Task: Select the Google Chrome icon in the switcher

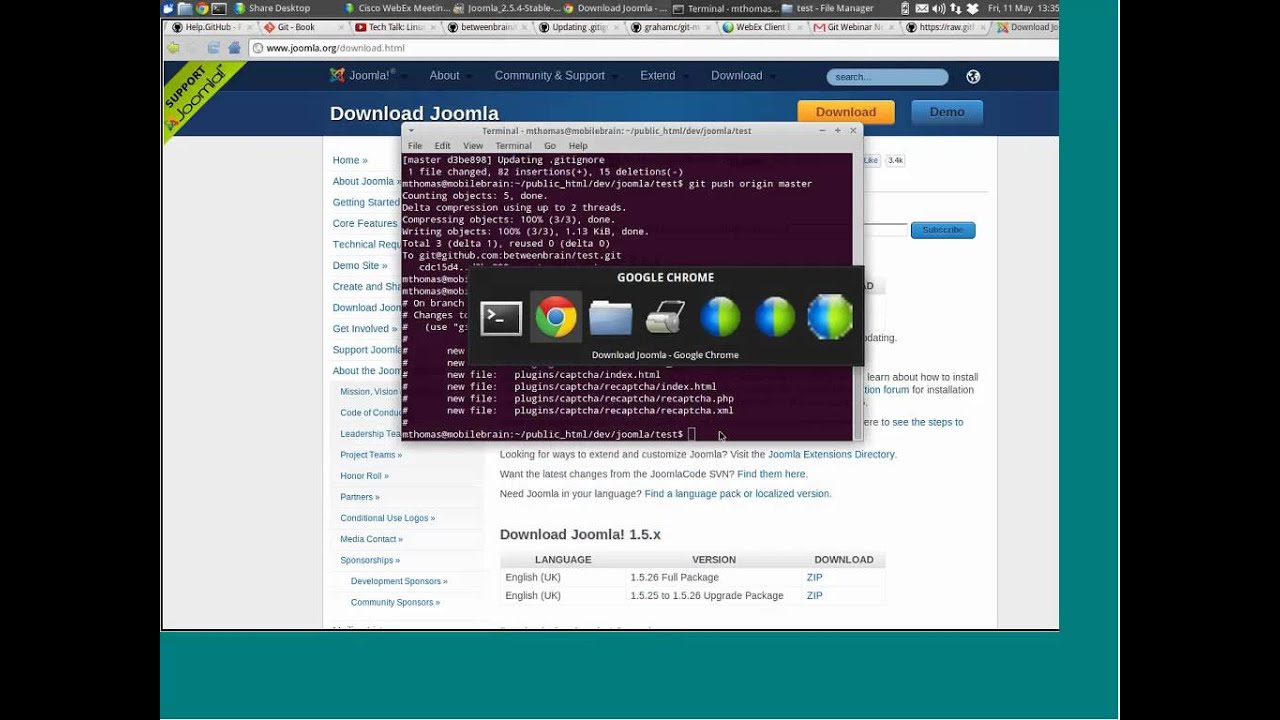Action: (x=556, y=318)
